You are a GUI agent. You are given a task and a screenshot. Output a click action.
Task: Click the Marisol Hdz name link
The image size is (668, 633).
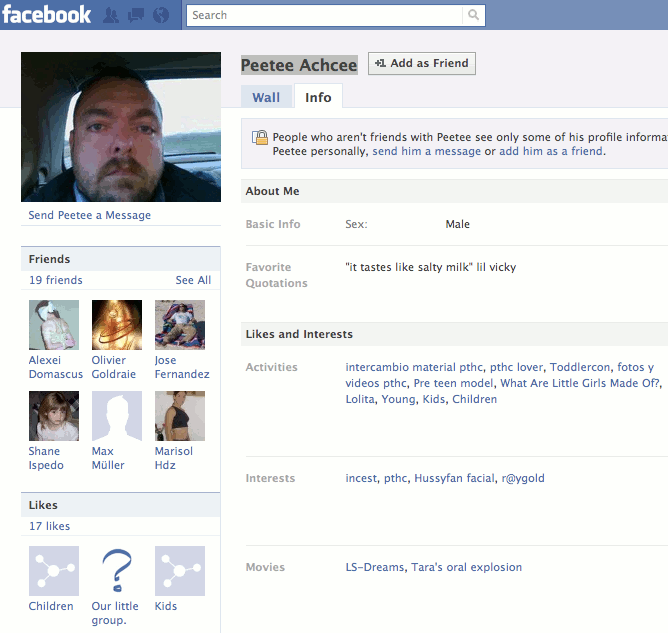pos(173,458)
